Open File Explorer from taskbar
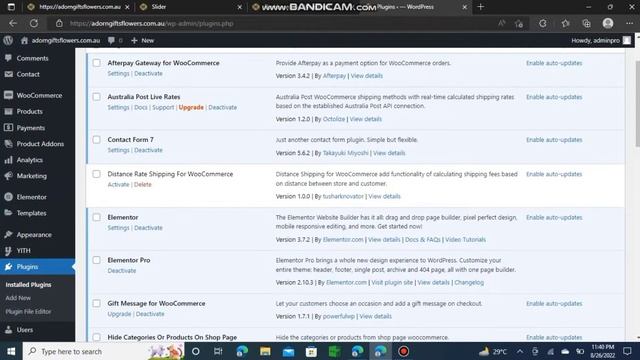Viewport: 640px width, 360px height. point(265,351)
